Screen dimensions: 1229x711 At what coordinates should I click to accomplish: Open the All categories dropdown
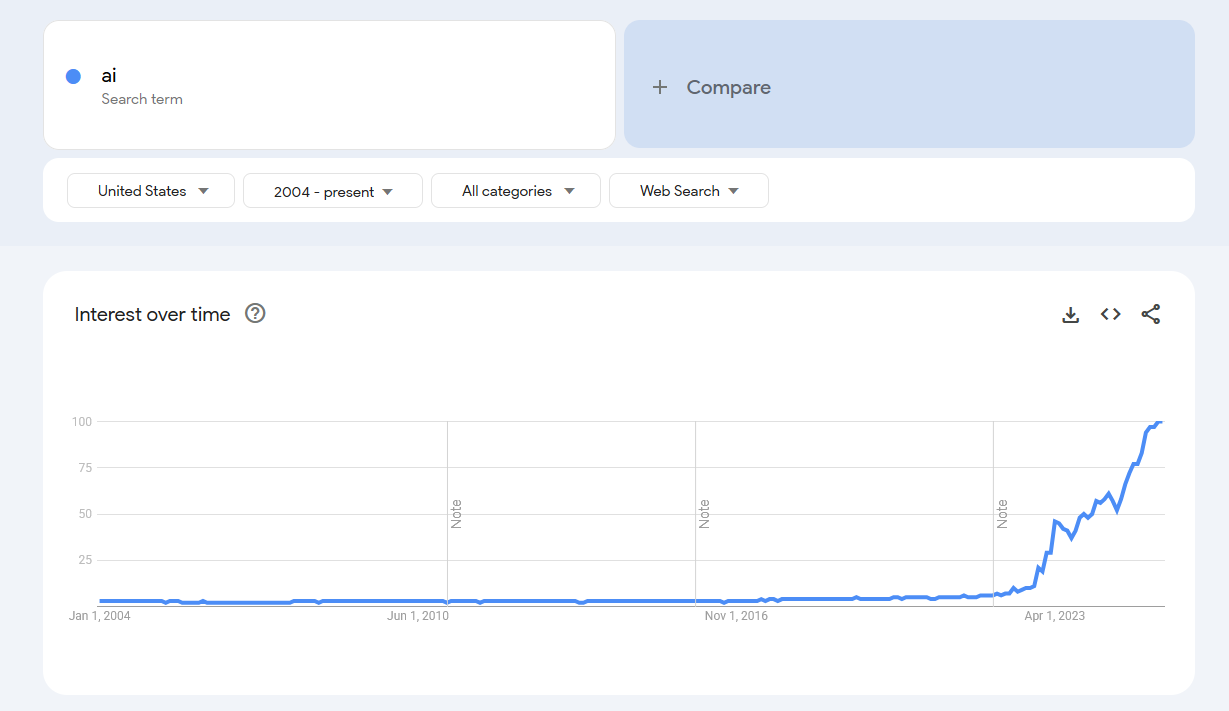[x=516, y=191]
